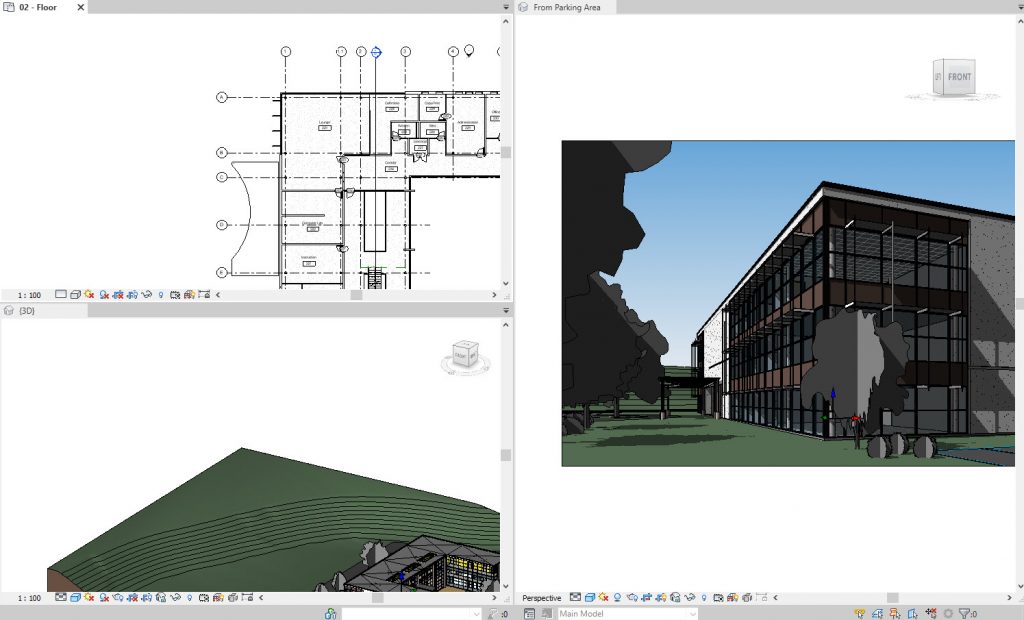The height and width of the screenshot is (620, 1024).
Task: Click Detail Level icon in floor plan view bar
Action: tap(61, 295)
